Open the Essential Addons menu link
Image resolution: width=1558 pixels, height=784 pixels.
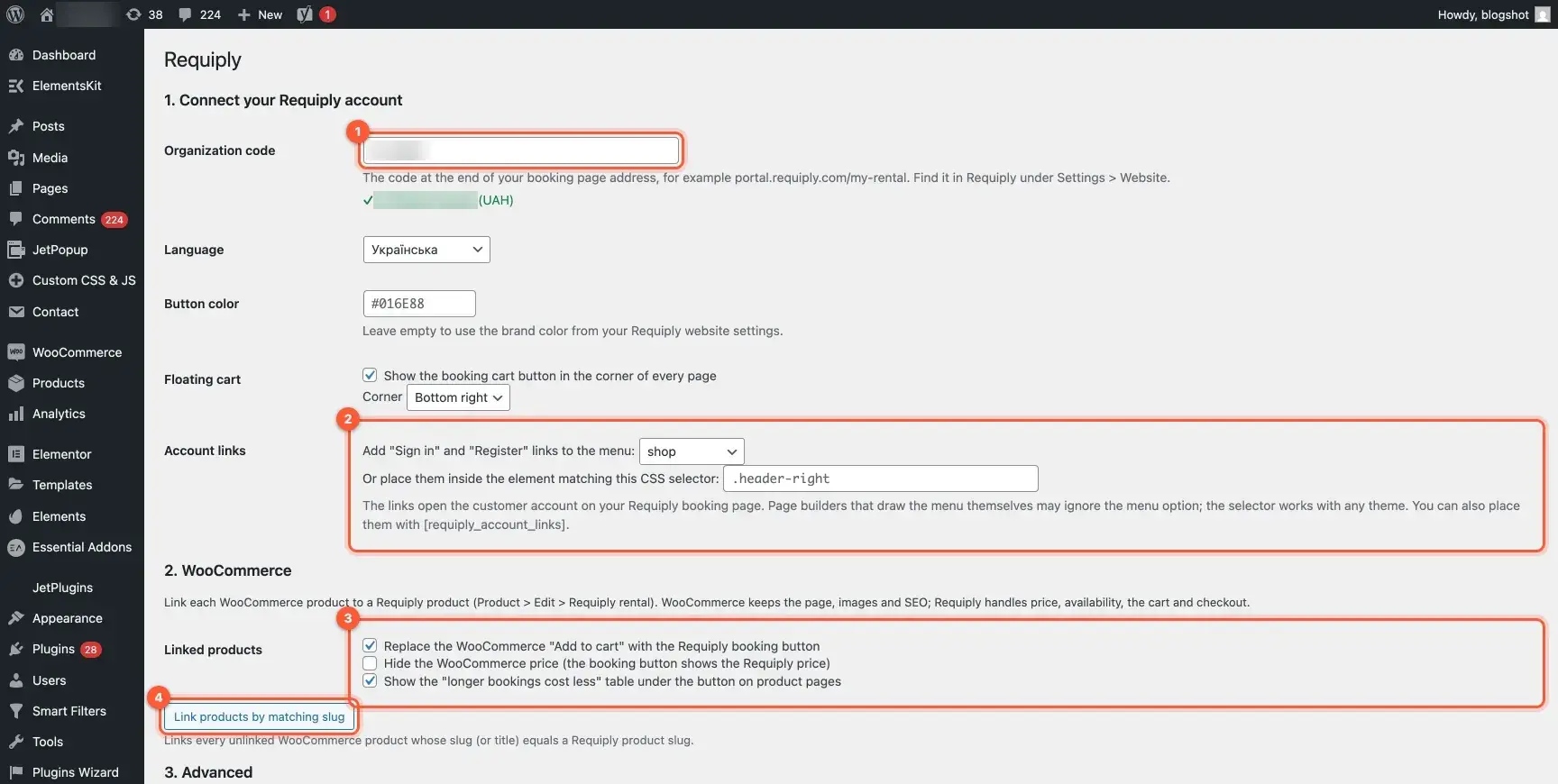tap(82, 547)
